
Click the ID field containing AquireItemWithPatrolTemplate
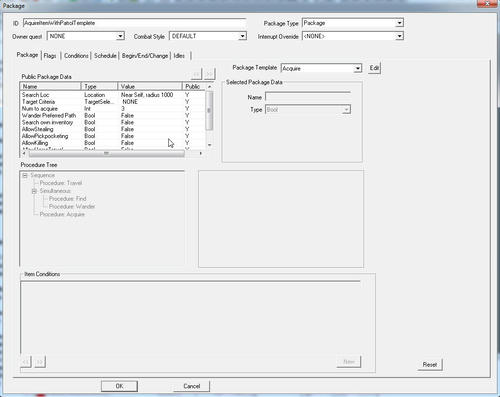pos(134,23)
